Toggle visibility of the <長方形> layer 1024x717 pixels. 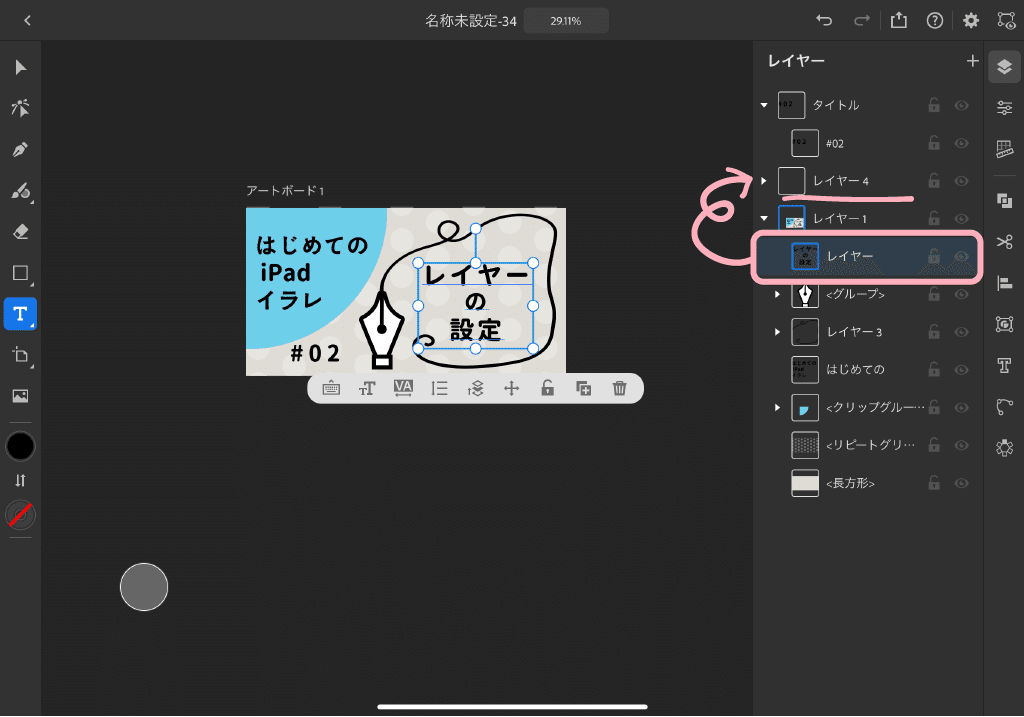pyautogui.click(x=961, y=483)
